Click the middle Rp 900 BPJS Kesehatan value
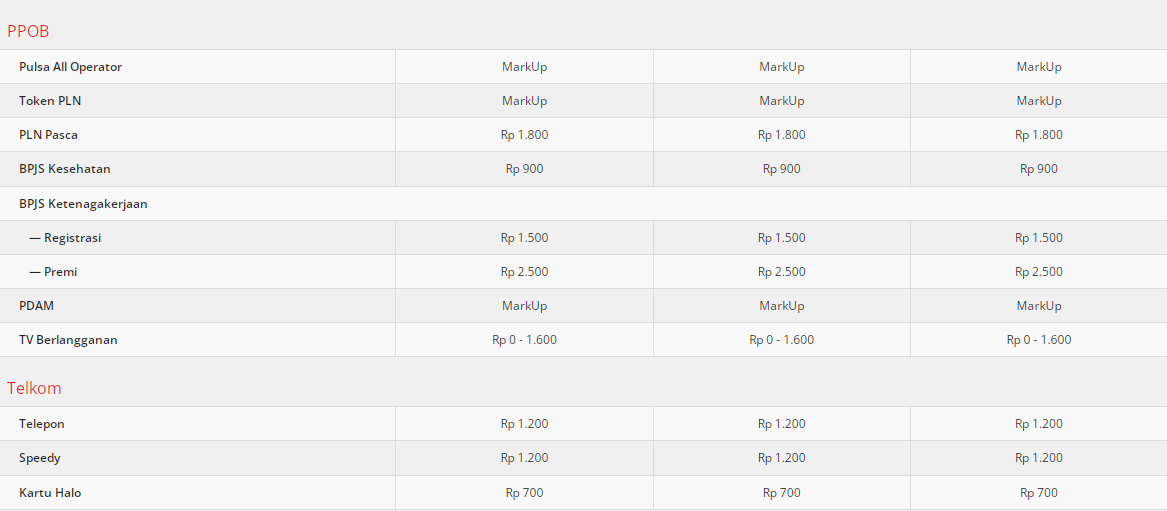1167x511 pixels. pyautogui.click(x=782, y=169)
